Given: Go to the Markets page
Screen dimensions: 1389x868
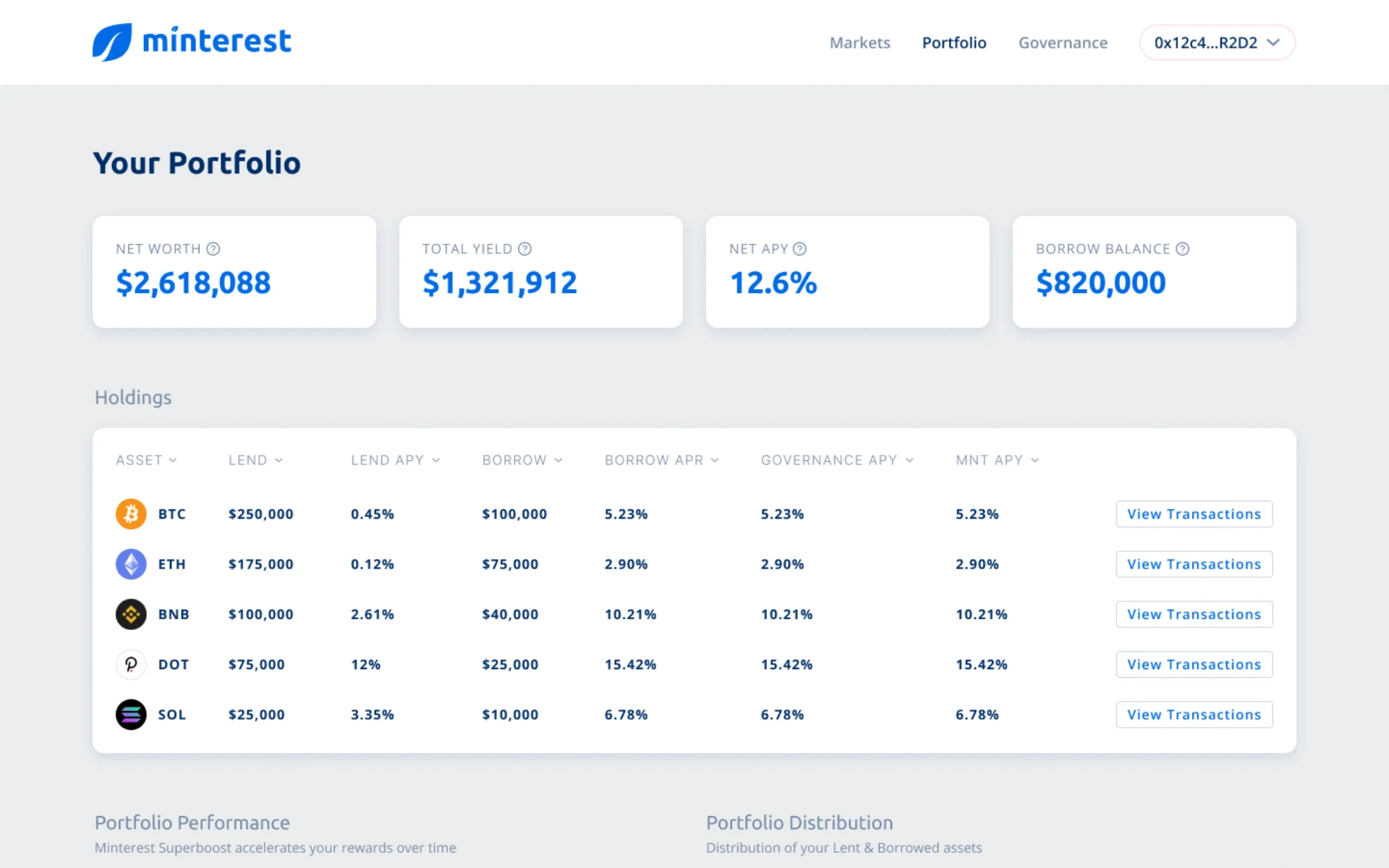Looking at the screenshot, I should [x=859, y=43].
